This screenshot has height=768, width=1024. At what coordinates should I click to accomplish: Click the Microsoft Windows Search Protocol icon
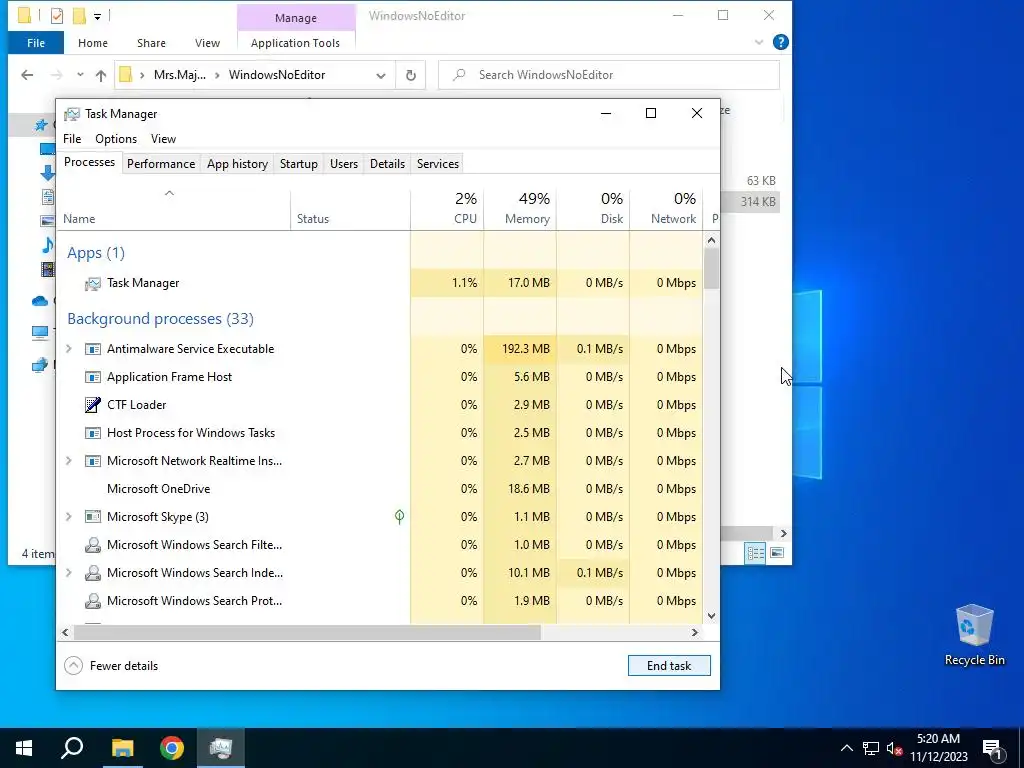(93, 601)
